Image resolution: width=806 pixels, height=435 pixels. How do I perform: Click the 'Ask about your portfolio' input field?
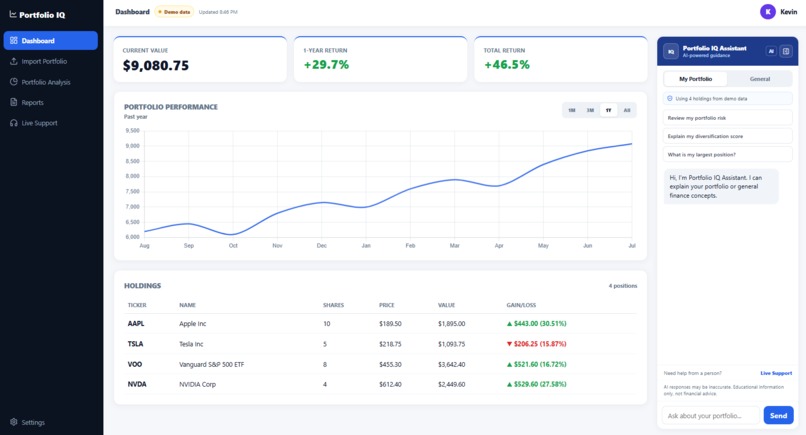(711, 415)
